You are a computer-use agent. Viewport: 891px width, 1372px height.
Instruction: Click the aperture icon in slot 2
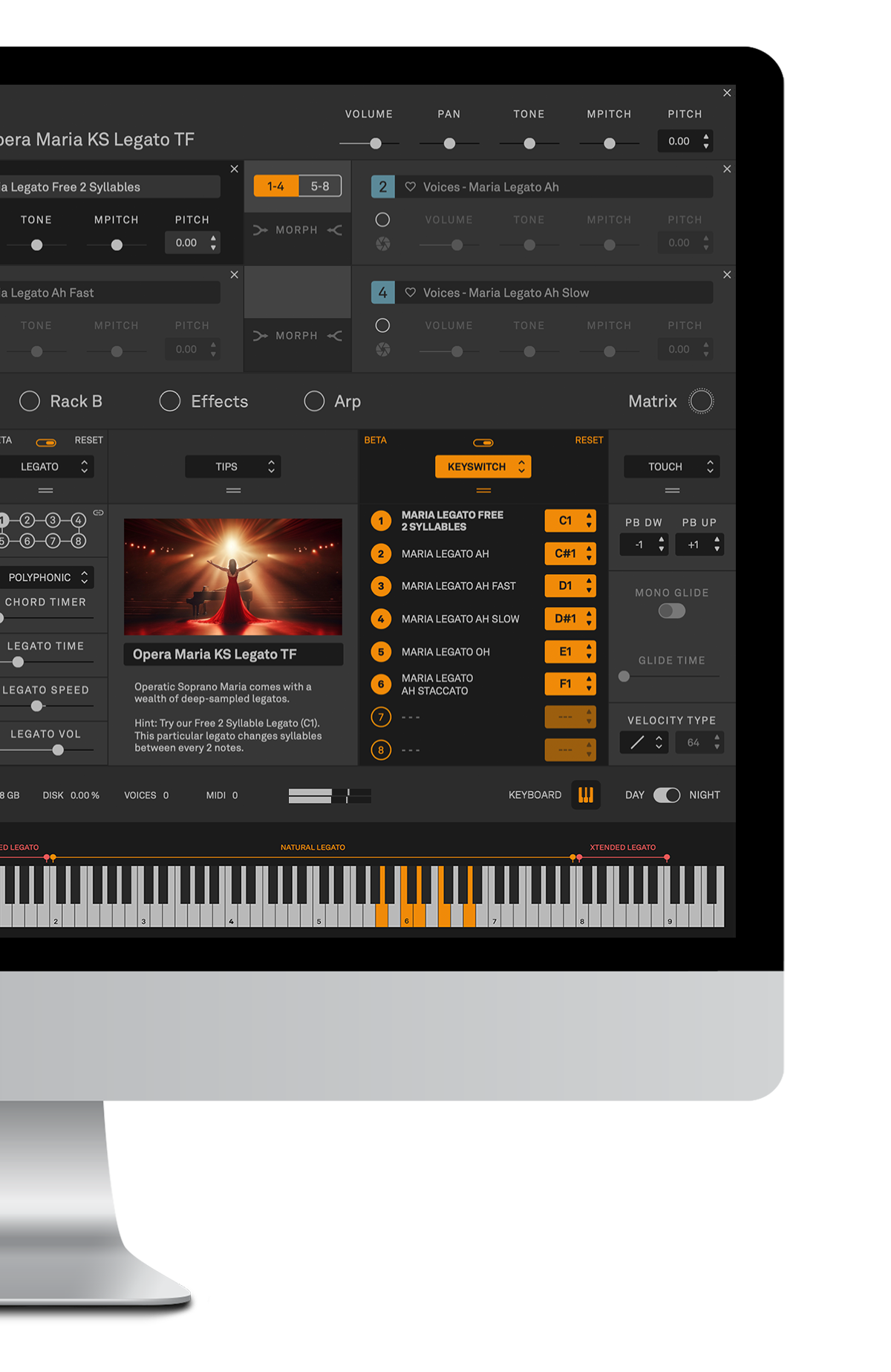[382, 244]
